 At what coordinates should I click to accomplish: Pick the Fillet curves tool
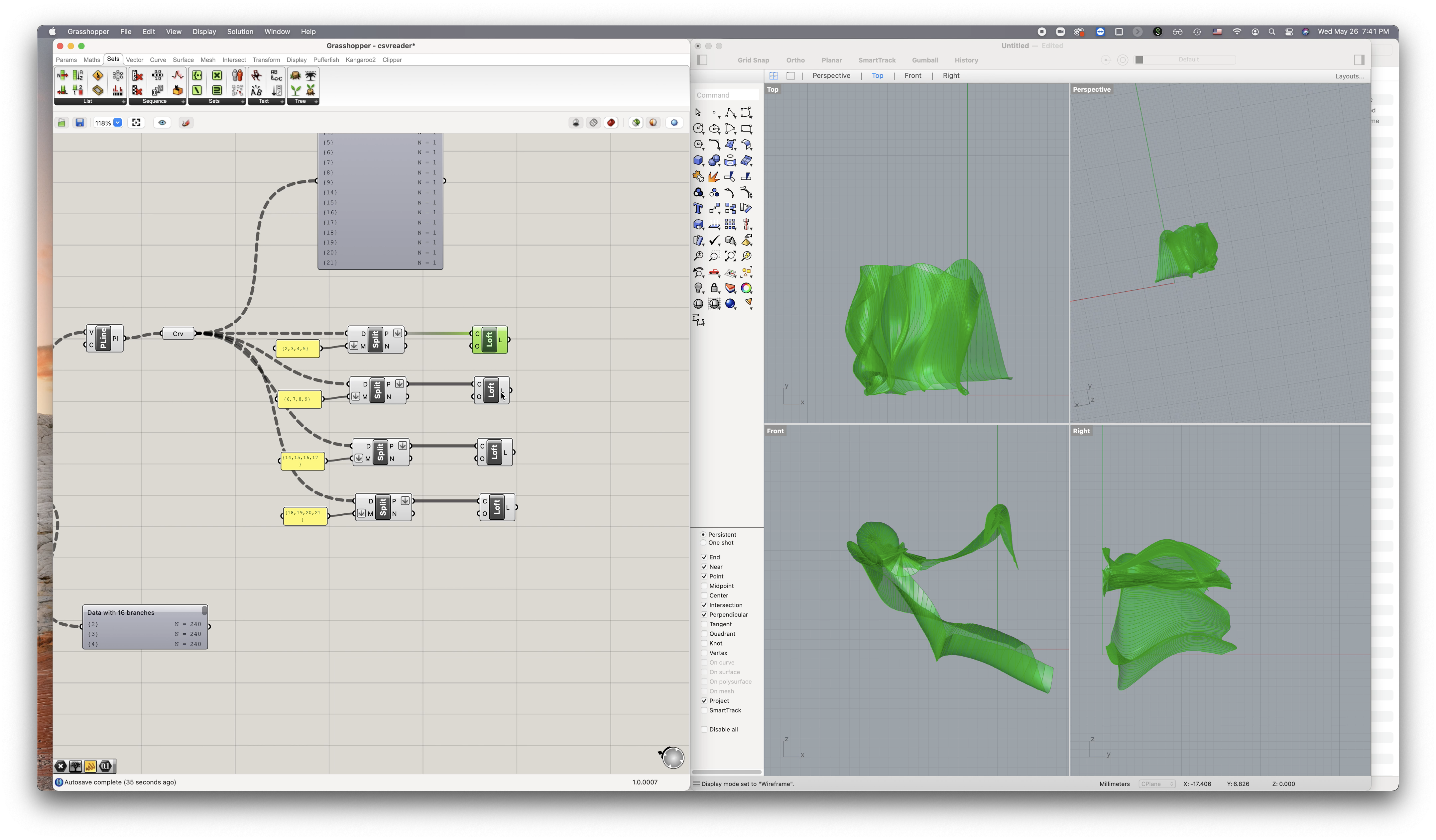[714, 145]
